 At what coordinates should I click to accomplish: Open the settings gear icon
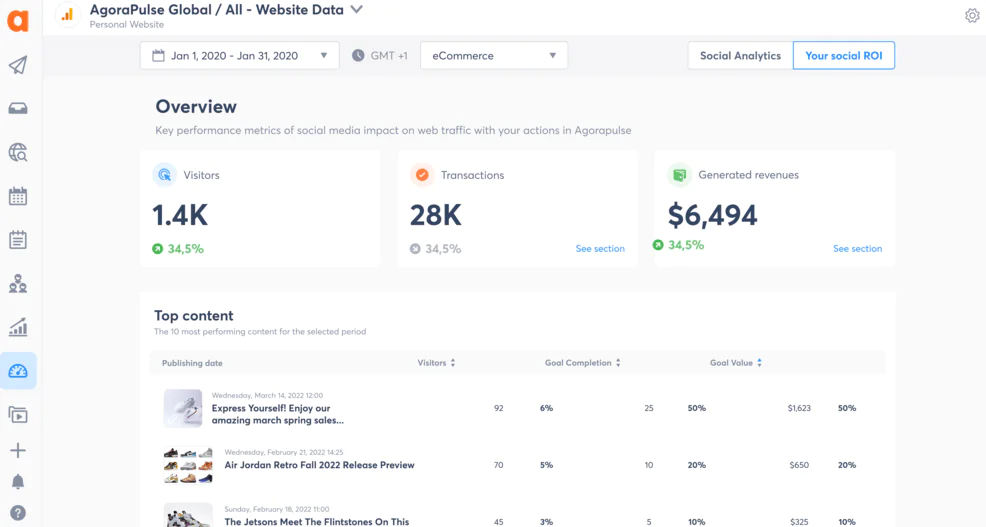click(972, 16)
